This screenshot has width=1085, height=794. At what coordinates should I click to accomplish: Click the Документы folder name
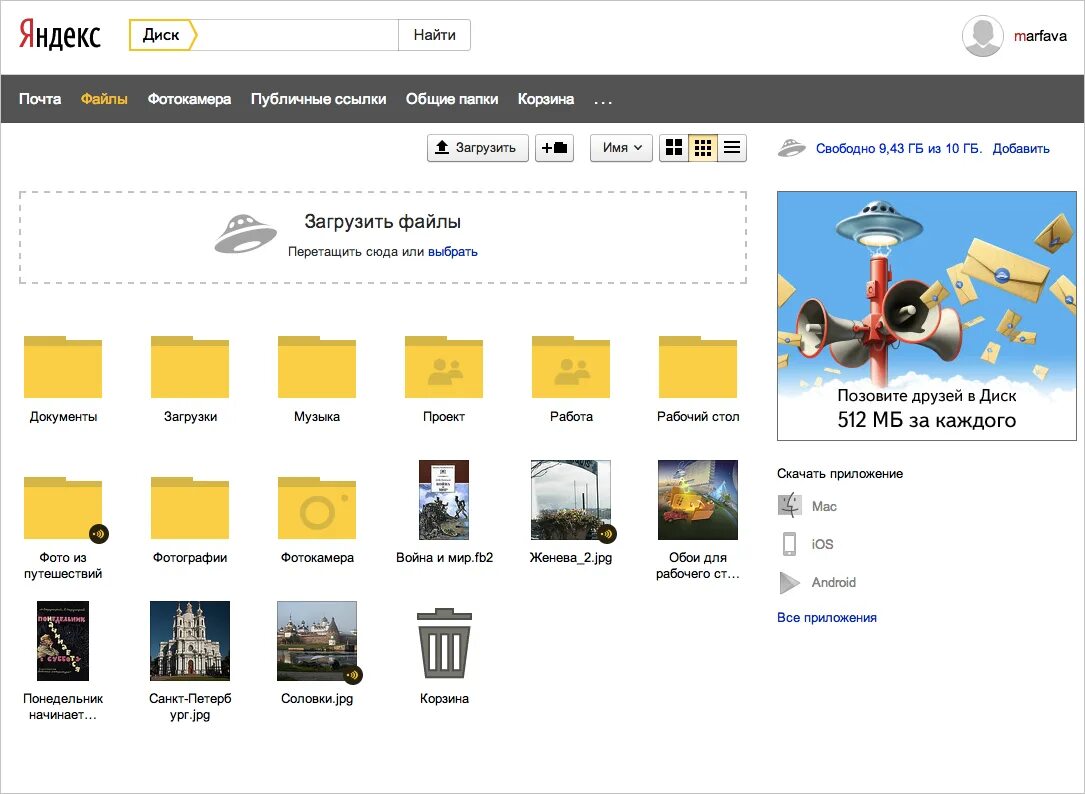[63, 417]
